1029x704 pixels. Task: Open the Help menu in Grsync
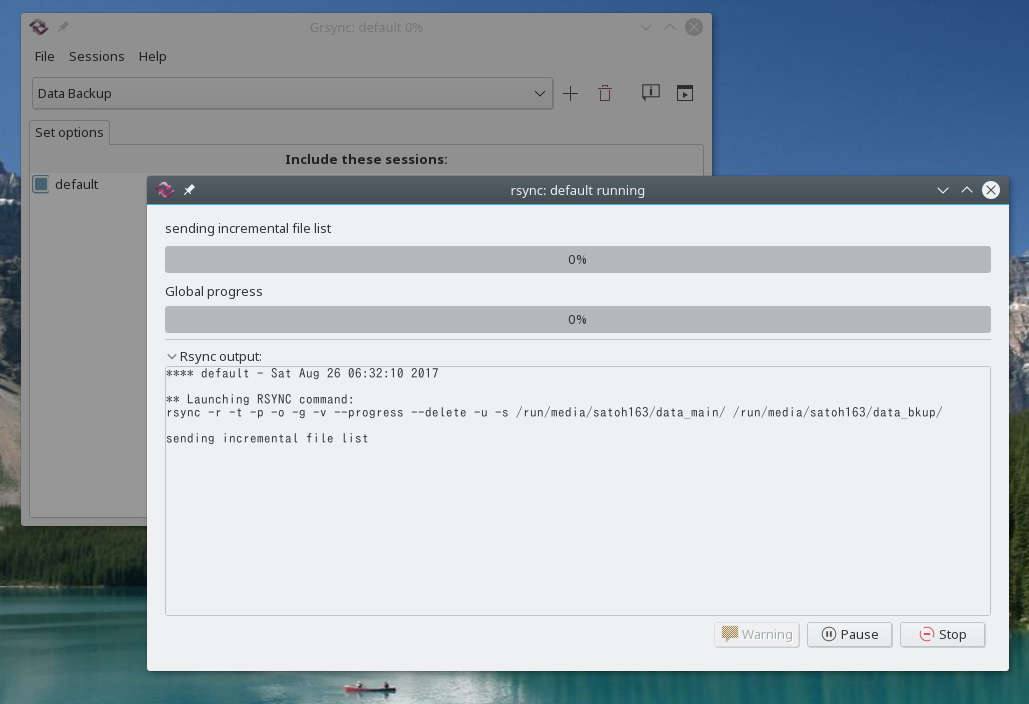click(152, 56)
